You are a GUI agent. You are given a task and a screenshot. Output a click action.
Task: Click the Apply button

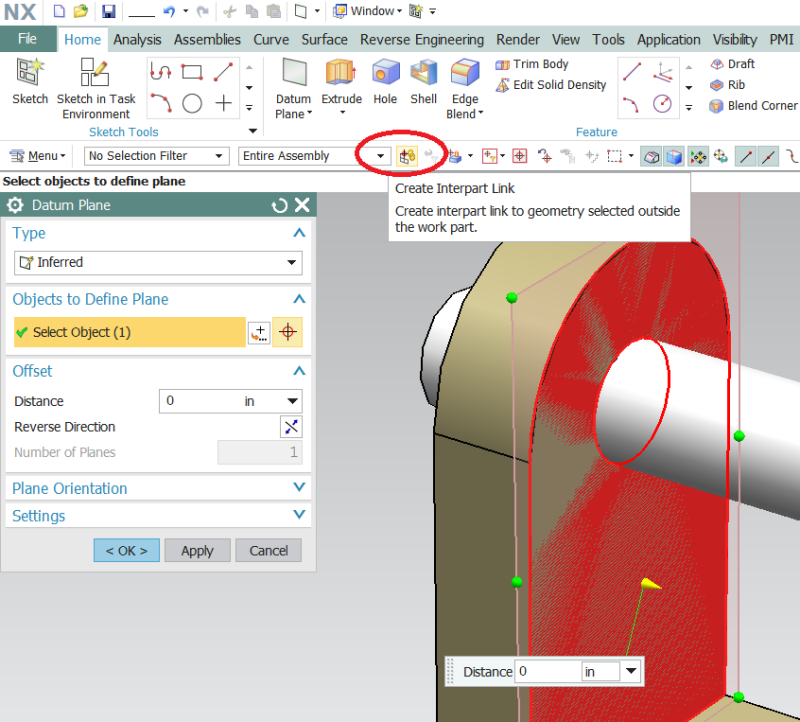tap(197, 551)
